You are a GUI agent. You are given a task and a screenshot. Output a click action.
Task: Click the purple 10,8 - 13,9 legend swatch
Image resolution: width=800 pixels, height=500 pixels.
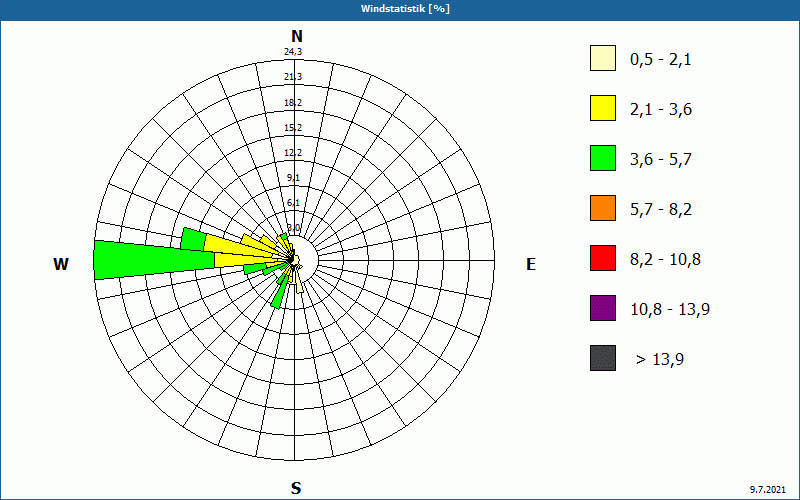[603, 308]
